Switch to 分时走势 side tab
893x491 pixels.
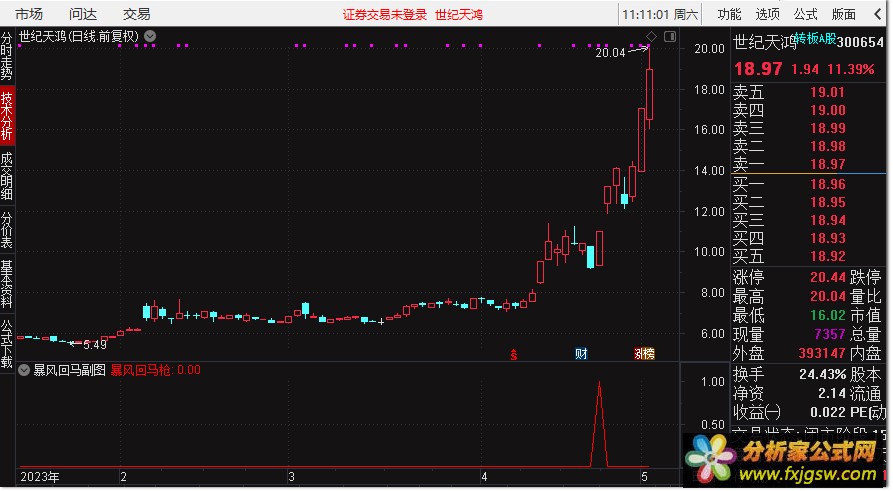tap(6, 56)
